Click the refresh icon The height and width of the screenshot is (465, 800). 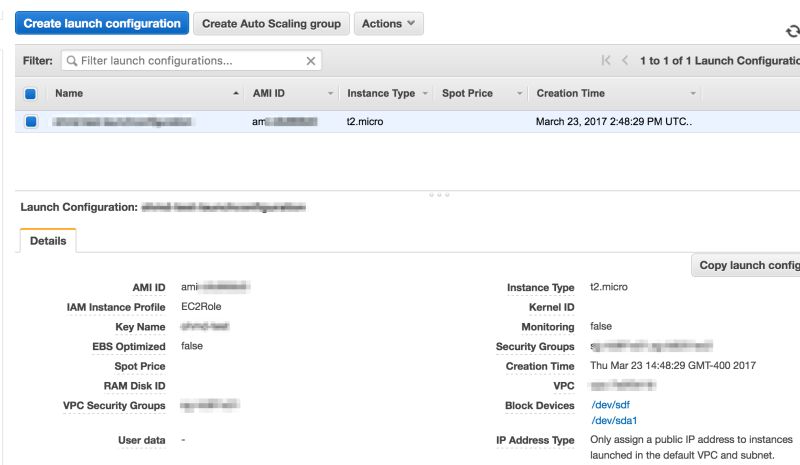pyautogui.click(x=792, y=32)
